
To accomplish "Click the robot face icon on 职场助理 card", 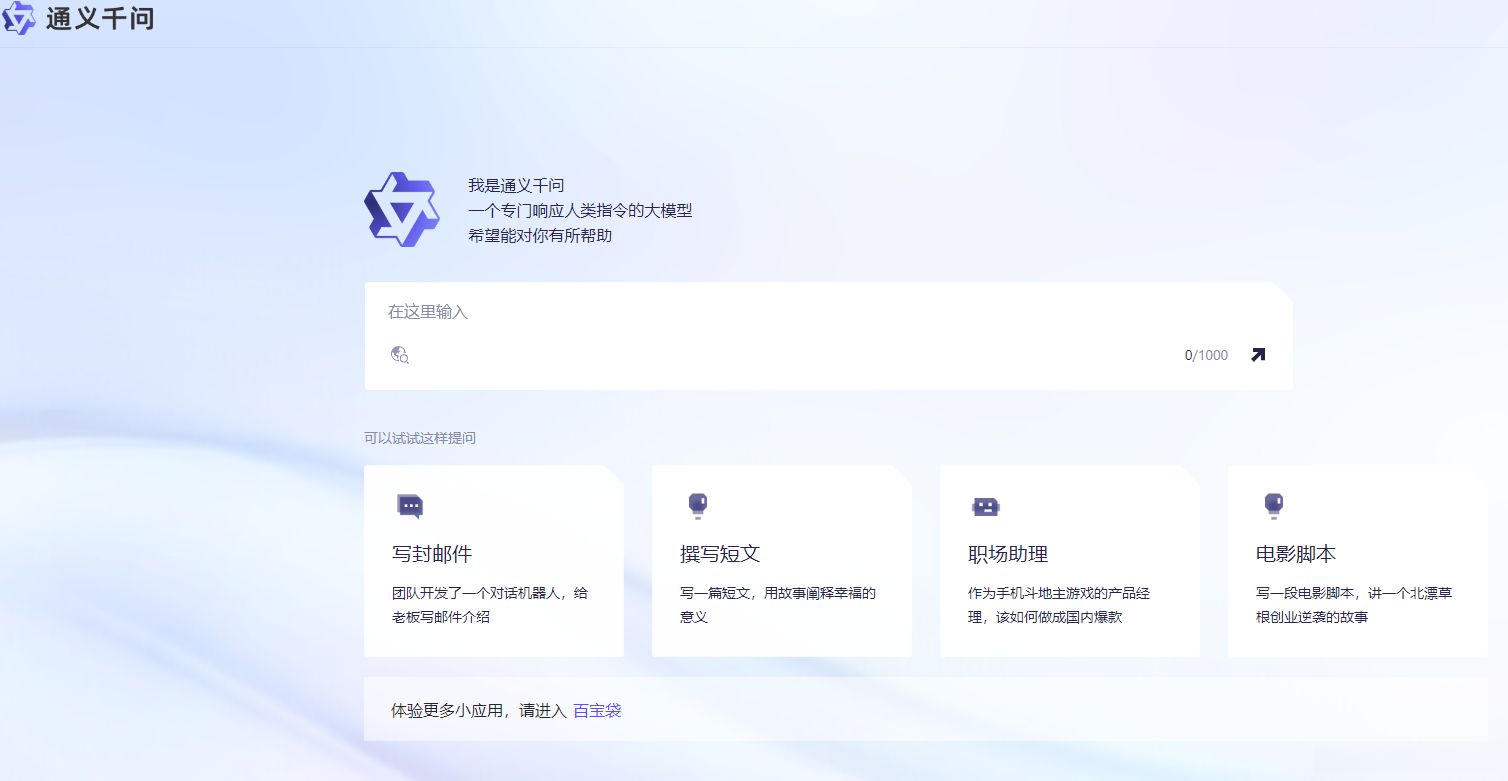I will click(x=984, y=506).
